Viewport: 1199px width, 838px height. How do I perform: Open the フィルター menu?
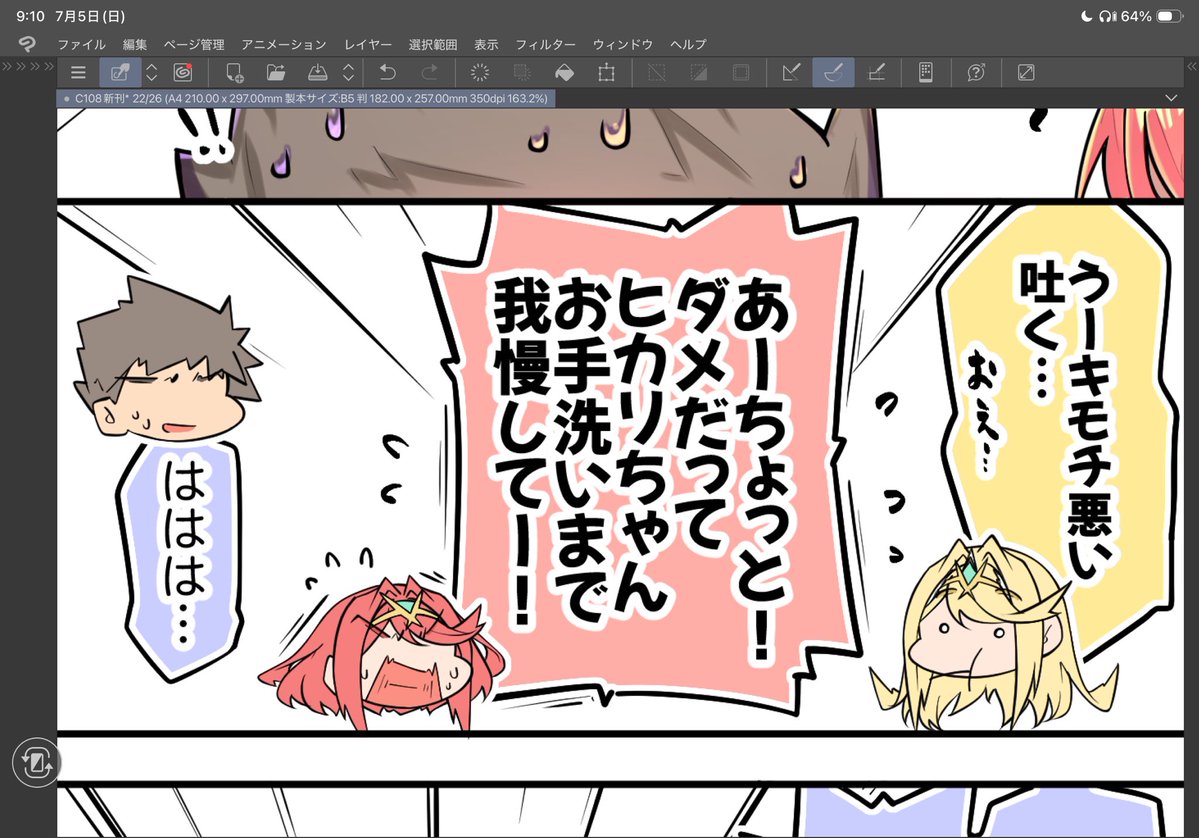click(x=545, y=44)
